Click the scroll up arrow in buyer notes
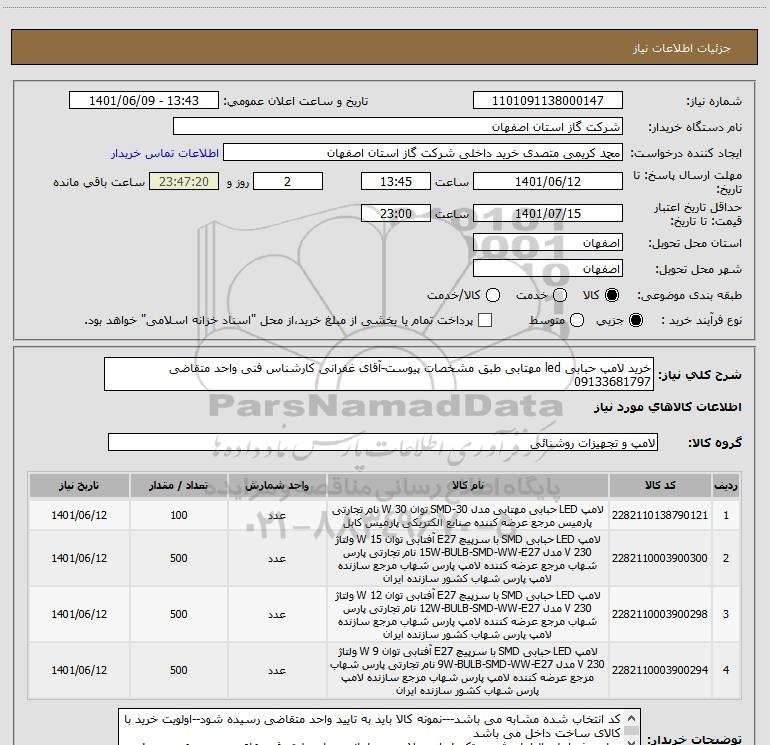The height and width of the screenshot is (745, 770). 633,716
